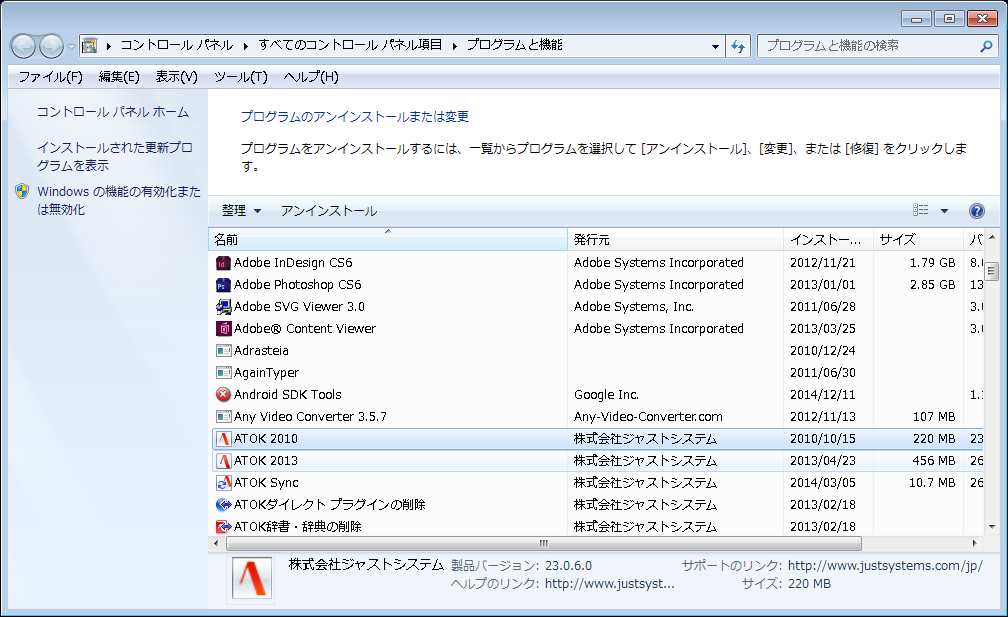Navigate to すべてのコントロール パネル項目 breadcrumb

[350, 45]
